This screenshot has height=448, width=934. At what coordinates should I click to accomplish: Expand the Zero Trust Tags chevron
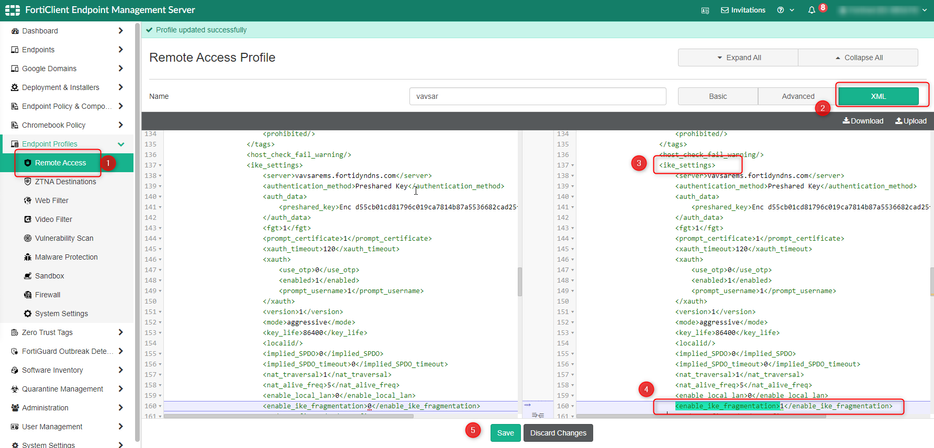pyautogui.click(x=121, y=332)
